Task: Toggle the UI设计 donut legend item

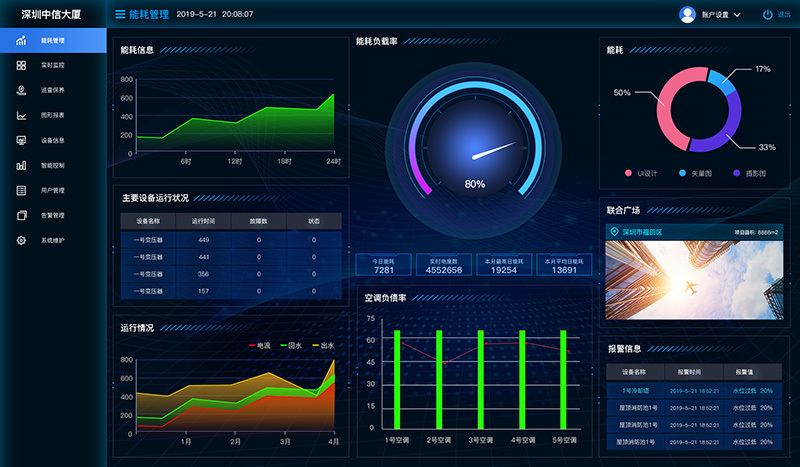Action: pyautogui.click(x=641, y=174)
